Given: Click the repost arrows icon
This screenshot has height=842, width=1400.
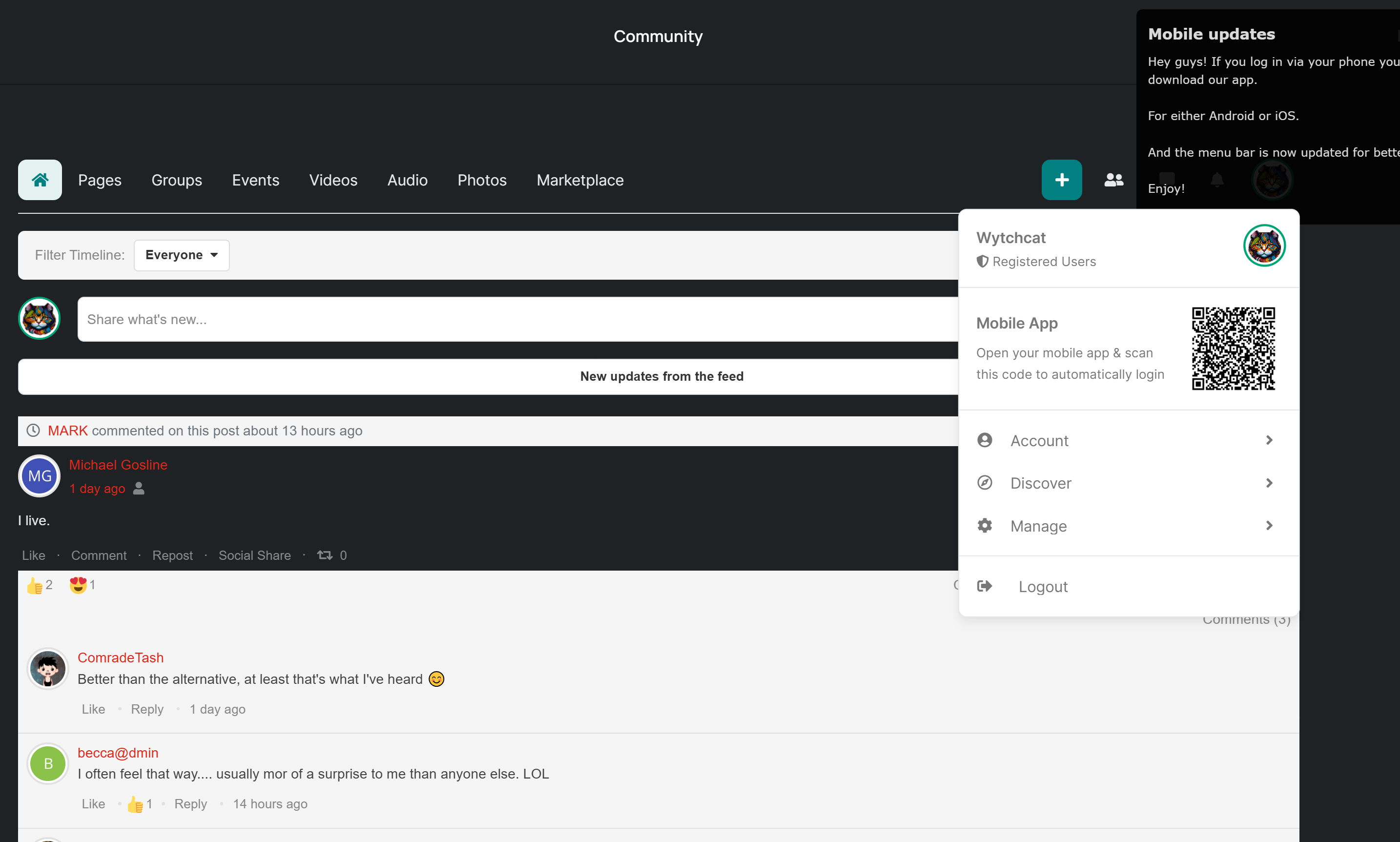Looking at the screenshot, I should click(x=325, y=555).
